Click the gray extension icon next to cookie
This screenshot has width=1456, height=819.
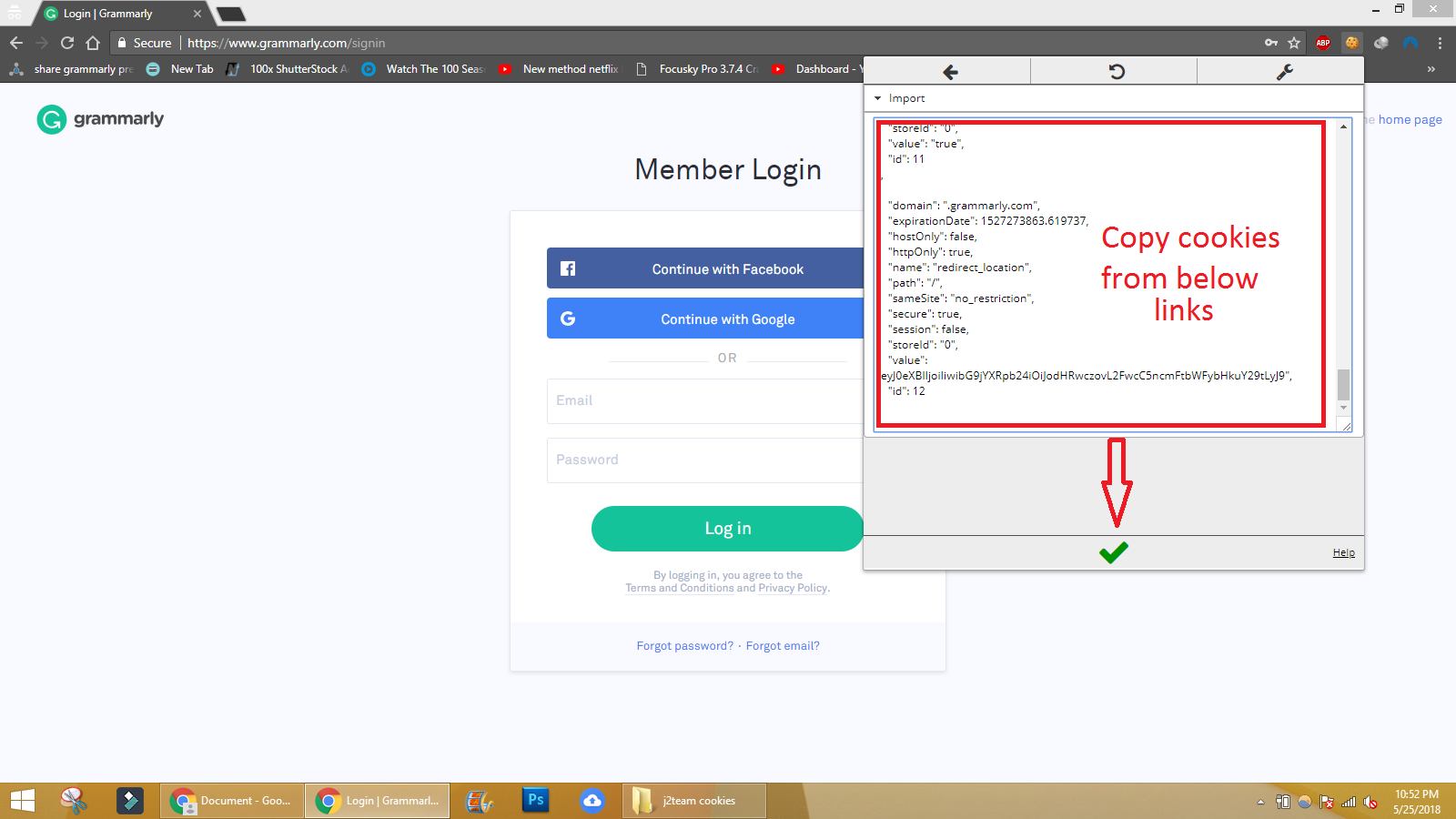point(1381,43)
